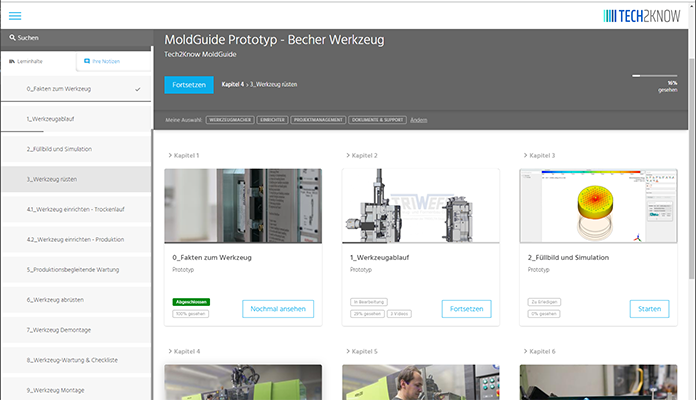The height and width of the screenshot is (400, 696).
Task: Click the Ändern link
Action: pos(418,120)
